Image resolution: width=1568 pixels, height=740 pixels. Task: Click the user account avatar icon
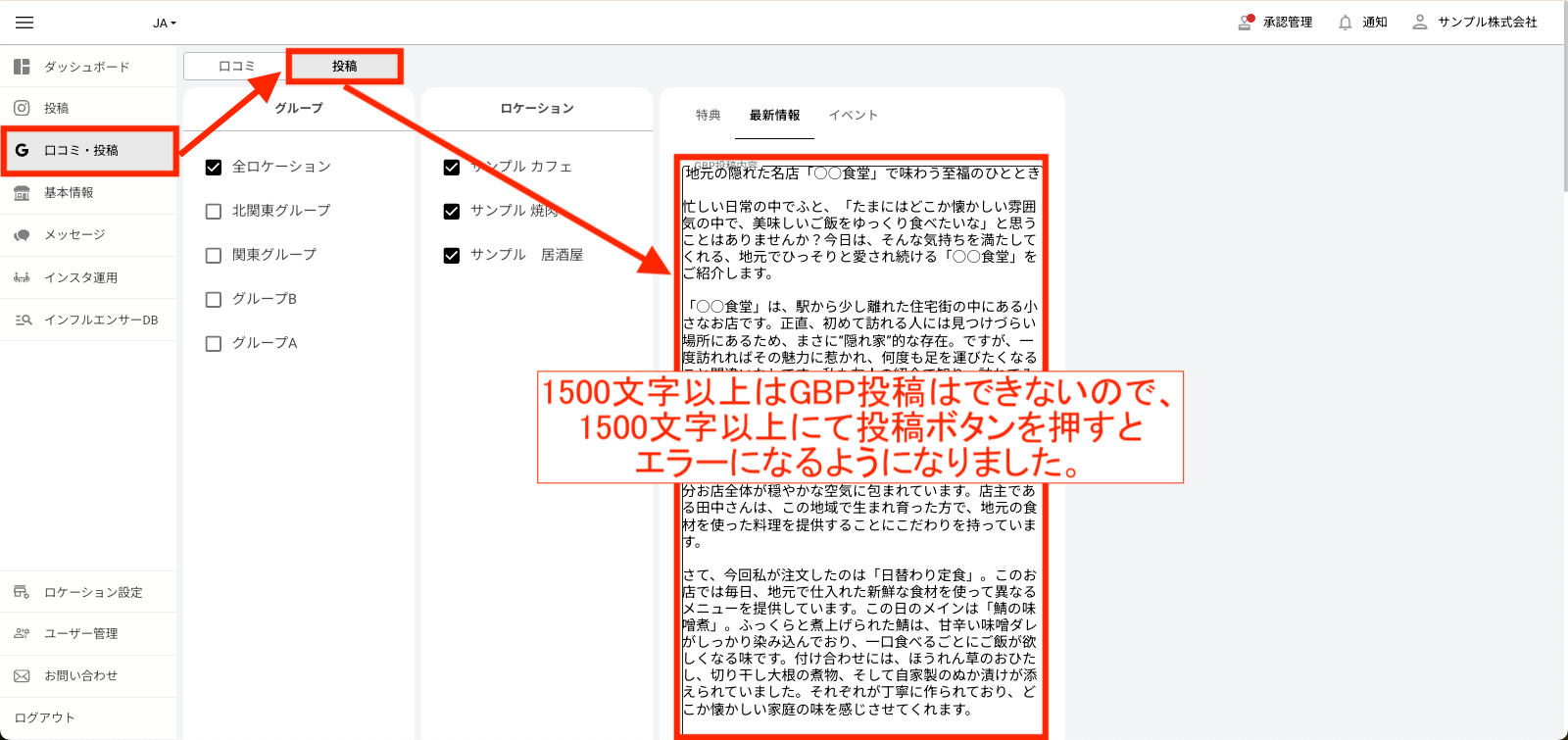coord(1420,22)
